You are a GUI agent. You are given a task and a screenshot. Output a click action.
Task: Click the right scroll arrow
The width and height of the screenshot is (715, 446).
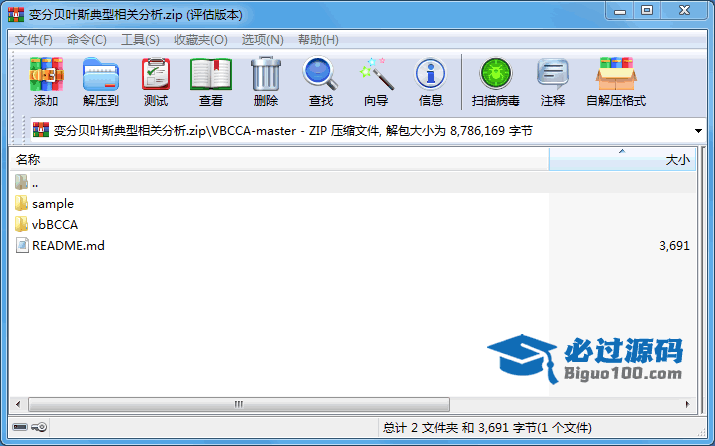[688, 404]
